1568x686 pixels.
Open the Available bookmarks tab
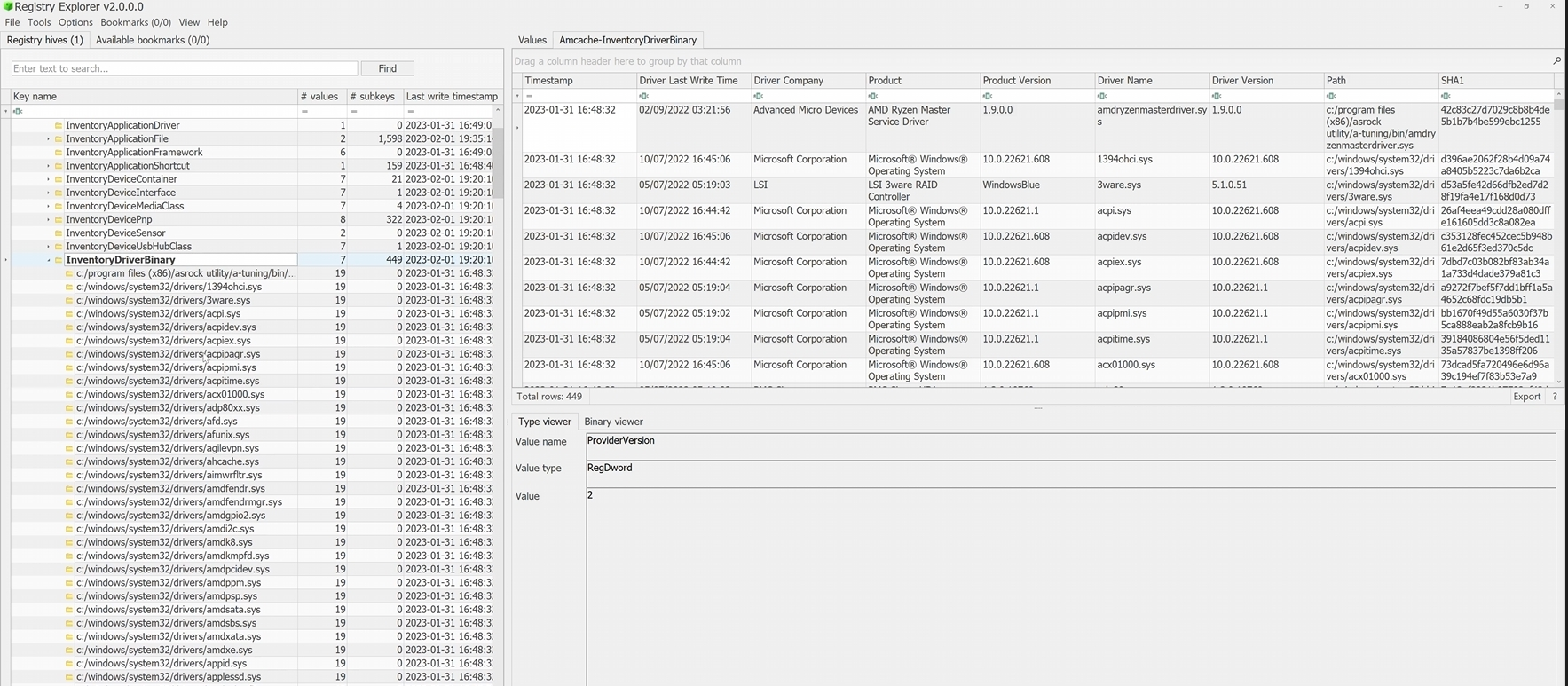(152, 40)
